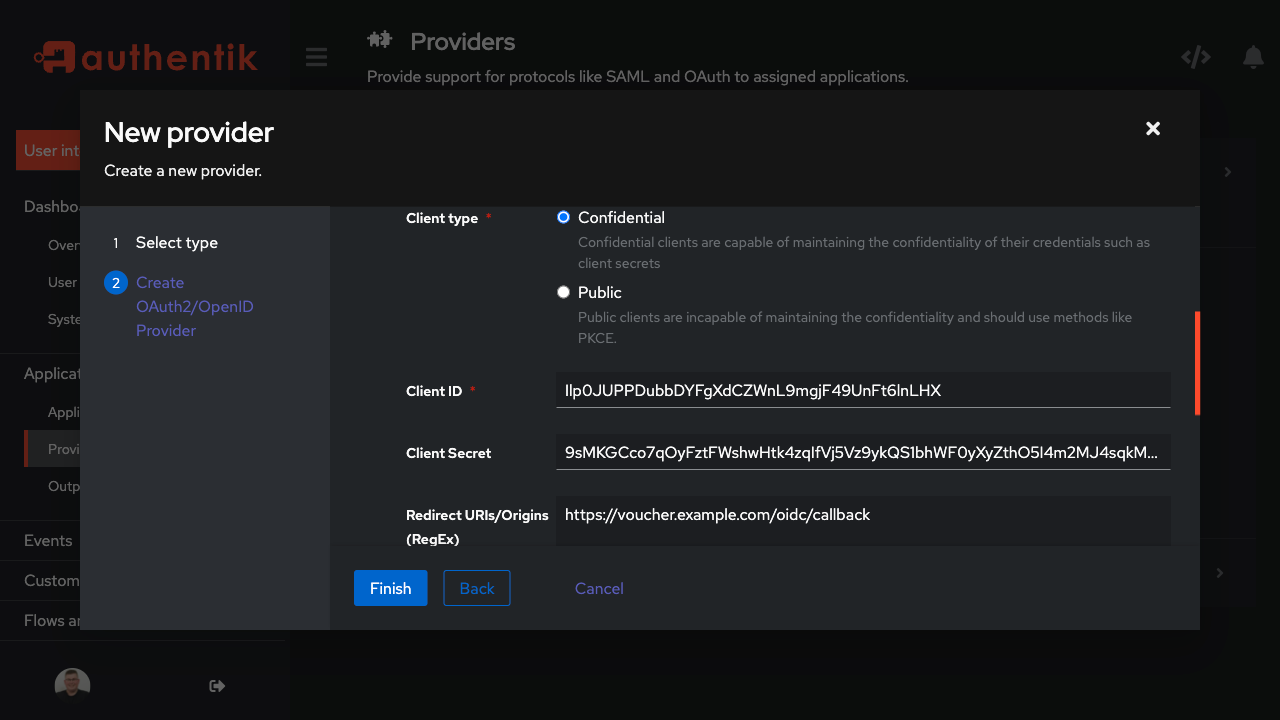Viewport: 1280px width, 720px height.
Task: Click Finish to create the provider
Action: pyautogui.click(x=390, y=588)
